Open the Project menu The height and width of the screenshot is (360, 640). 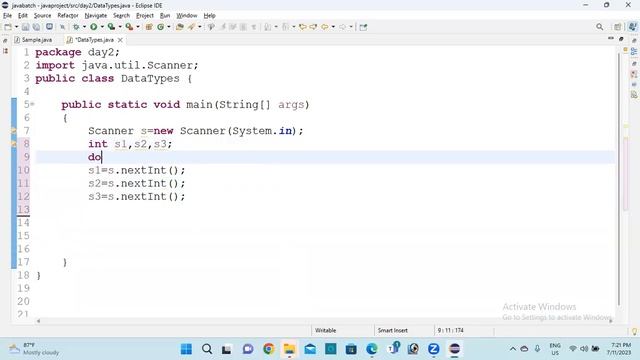[144, 16]
